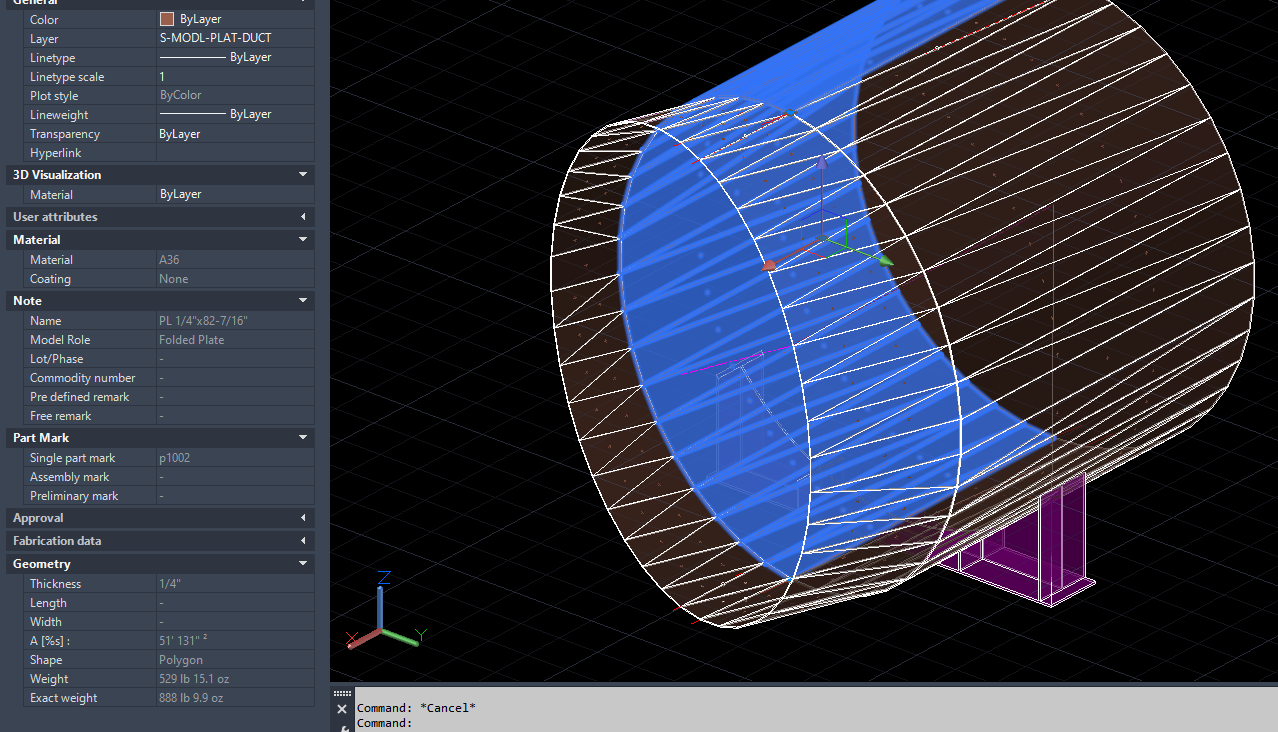This screenshot has width=1278, height=732.
Task: Select the red gizmo arrow on the duct model
Action: 769,265
